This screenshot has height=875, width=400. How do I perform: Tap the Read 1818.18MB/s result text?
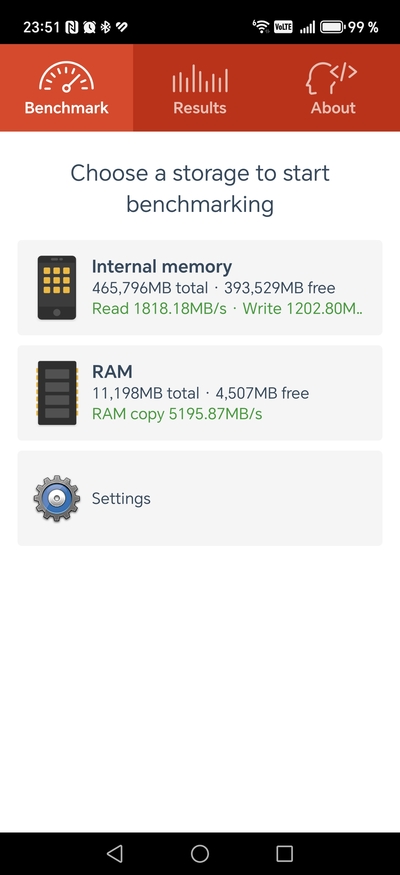(x=159, y=309)
